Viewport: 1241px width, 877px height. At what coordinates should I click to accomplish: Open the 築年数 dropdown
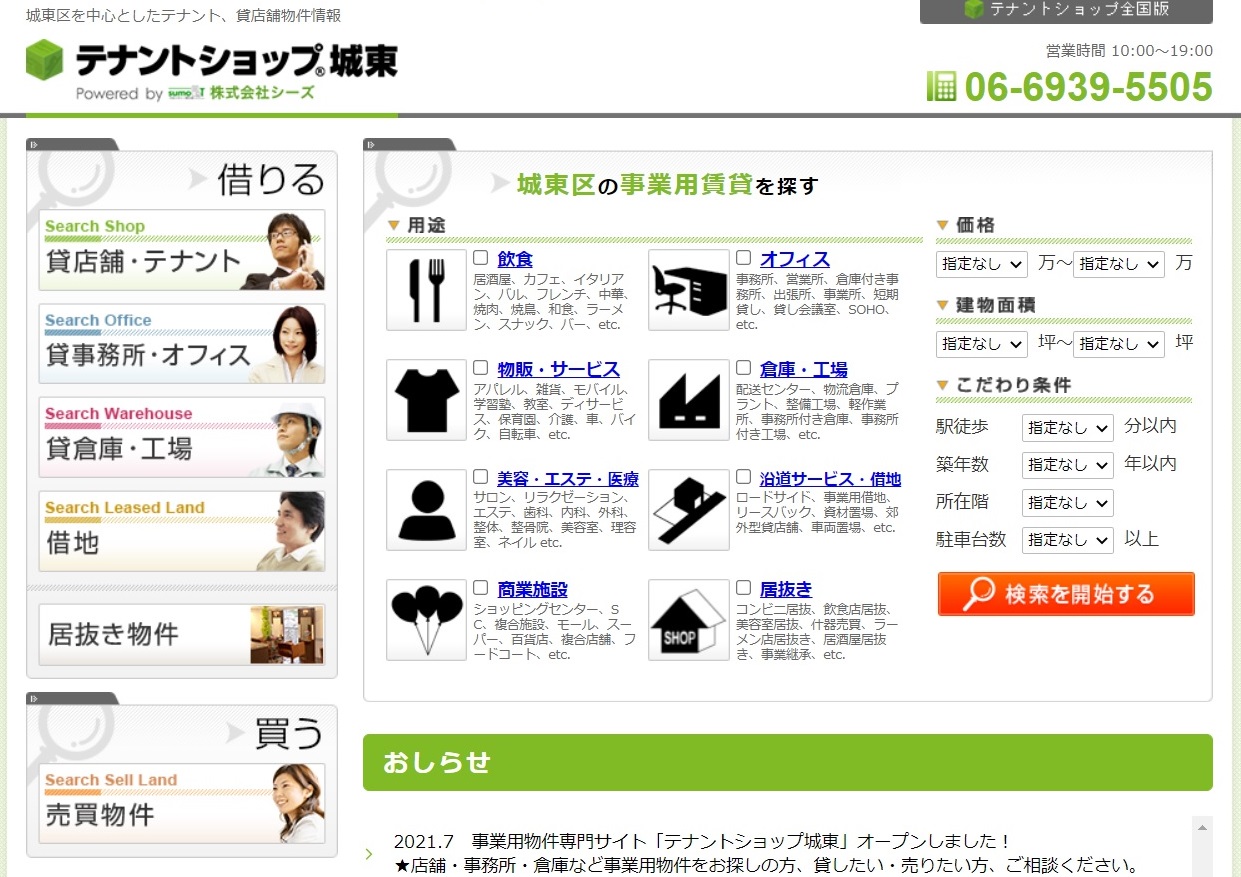pos(1067,465)
